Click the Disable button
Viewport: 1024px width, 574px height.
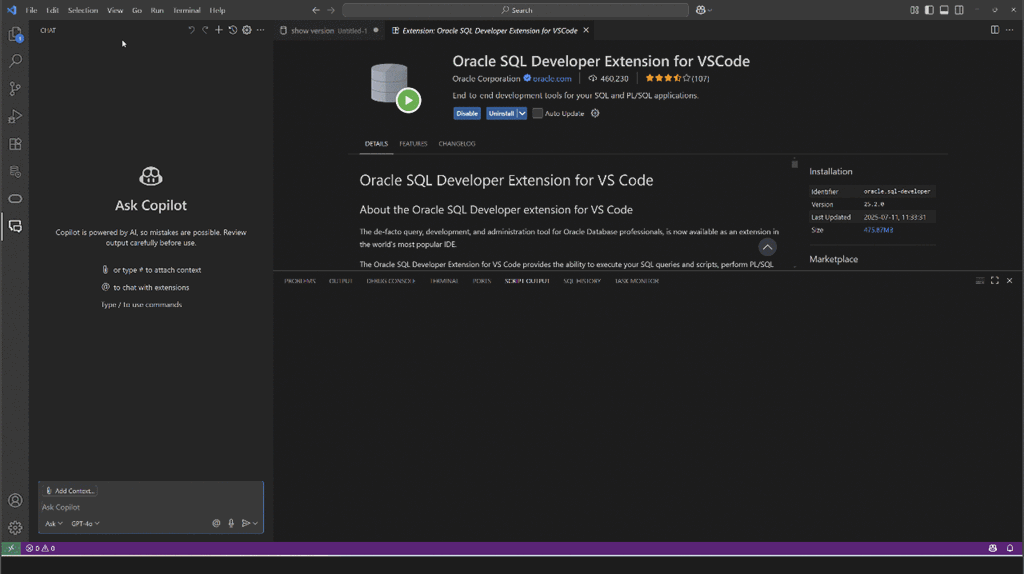coord(467,113)
